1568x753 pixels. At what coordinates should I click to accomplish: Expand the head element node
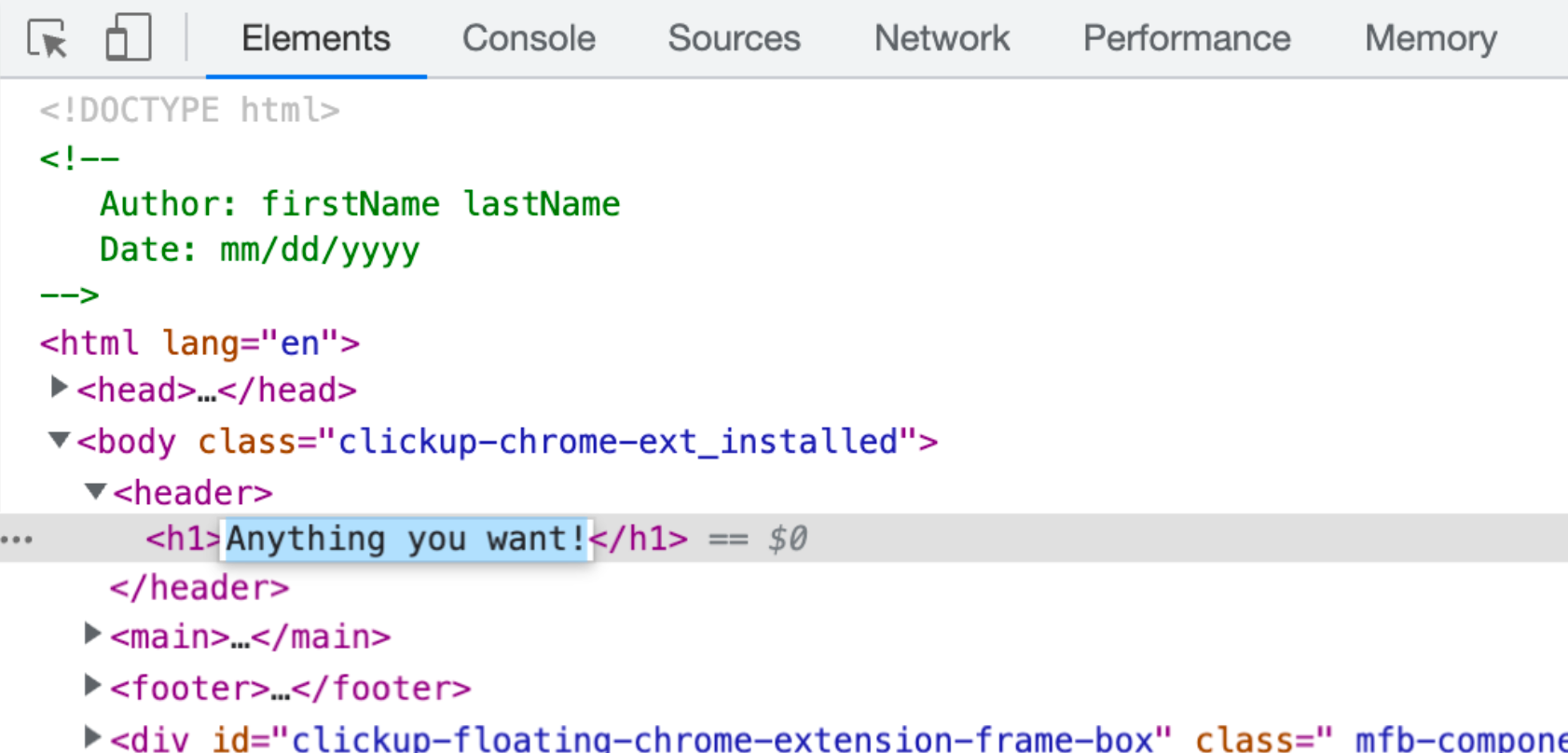59,387
